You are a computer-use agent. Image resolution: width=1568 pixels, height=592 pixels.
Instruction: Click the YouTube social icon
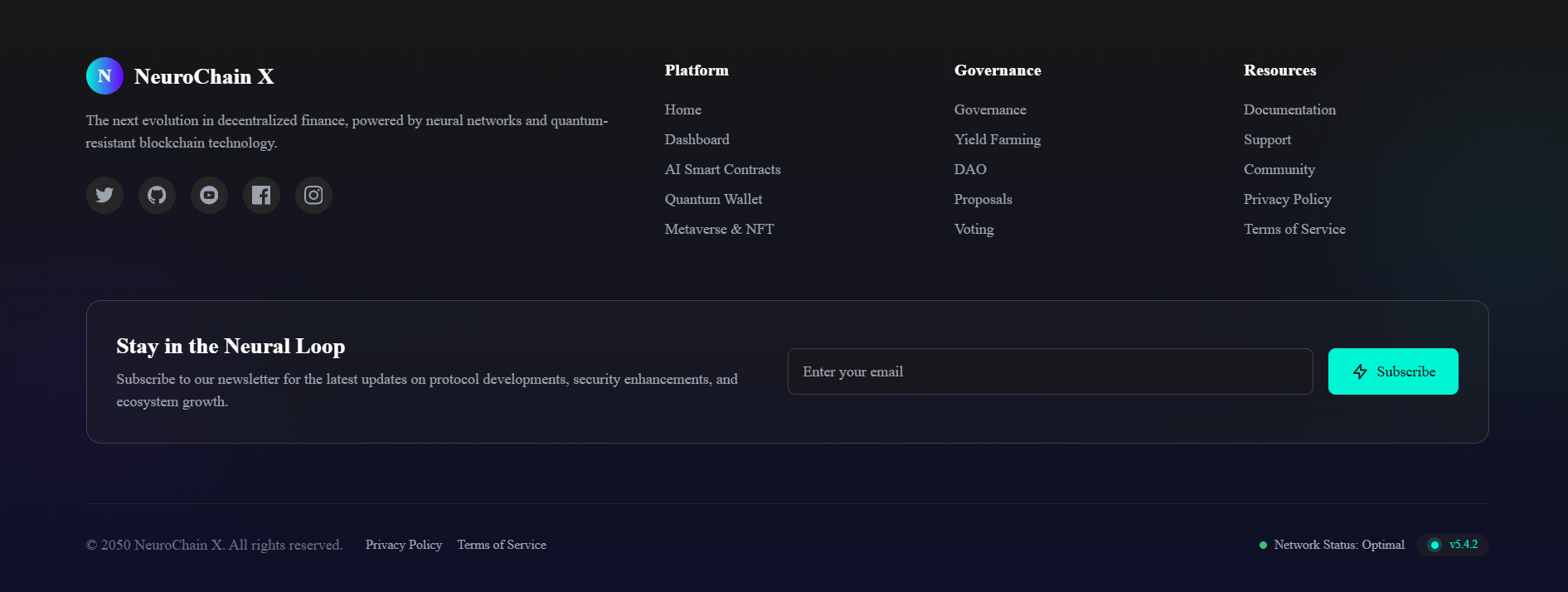pos(209,195)
